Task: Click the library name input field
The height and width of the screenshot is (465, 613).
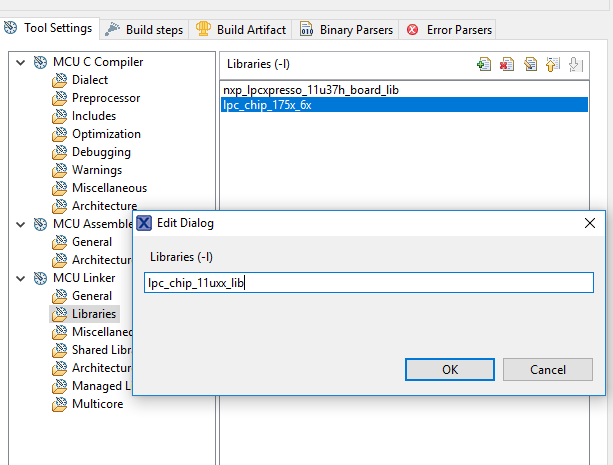Action: [369, 282]
